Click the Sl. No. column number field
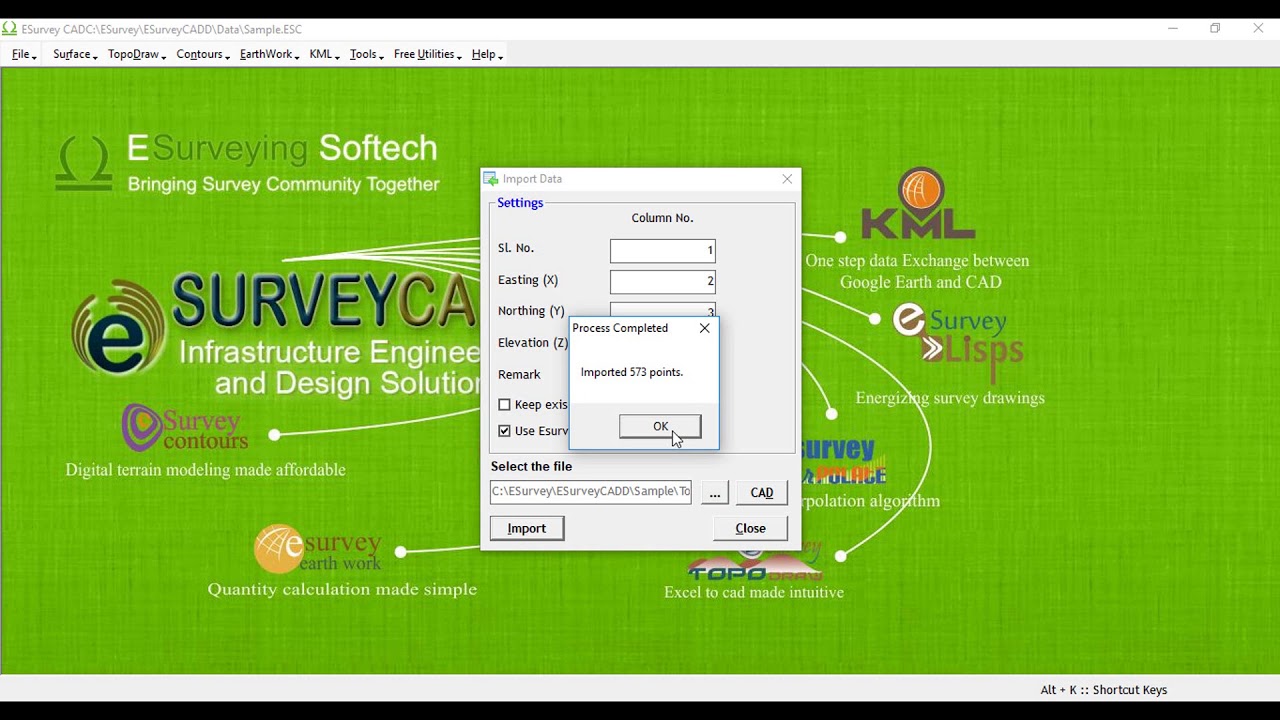Image resolution: width=1280 pixels, height=720 pixels. pyautogui.click(x=663, y=250)
